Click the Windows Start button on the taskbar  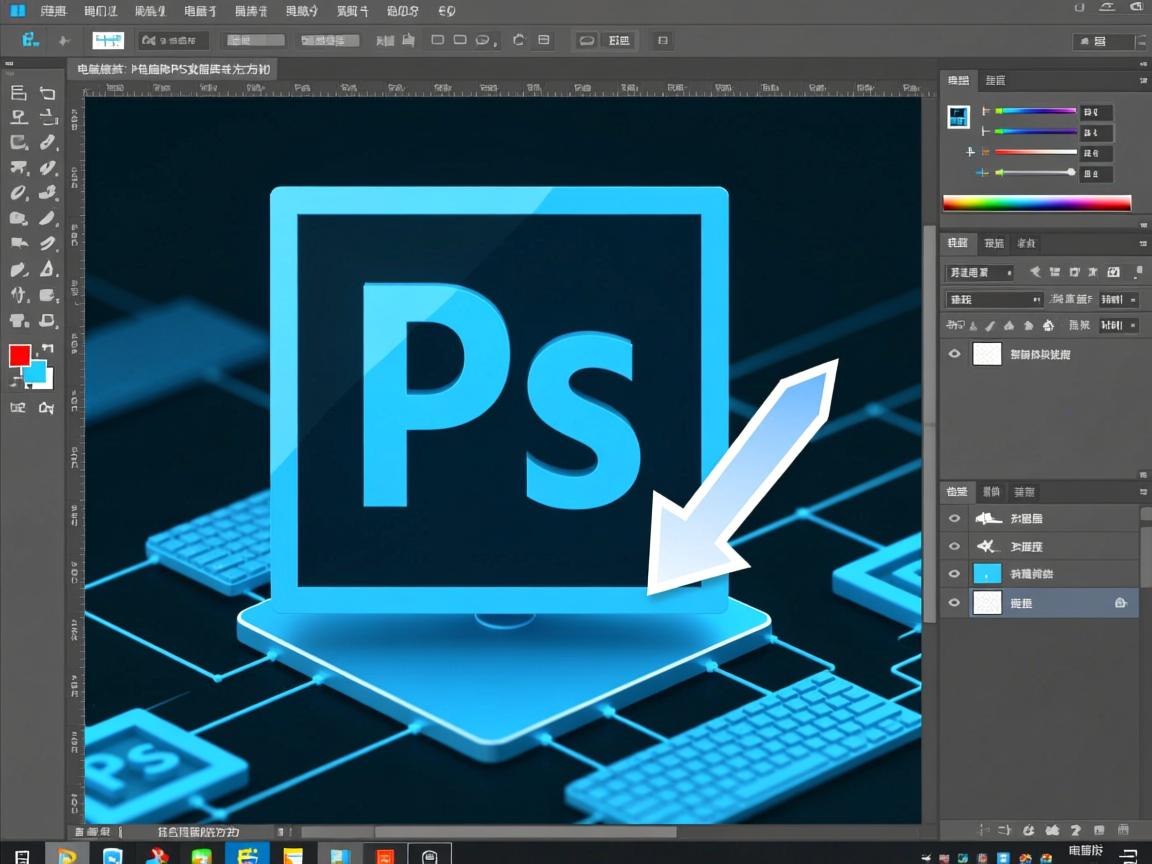point(22,855)
